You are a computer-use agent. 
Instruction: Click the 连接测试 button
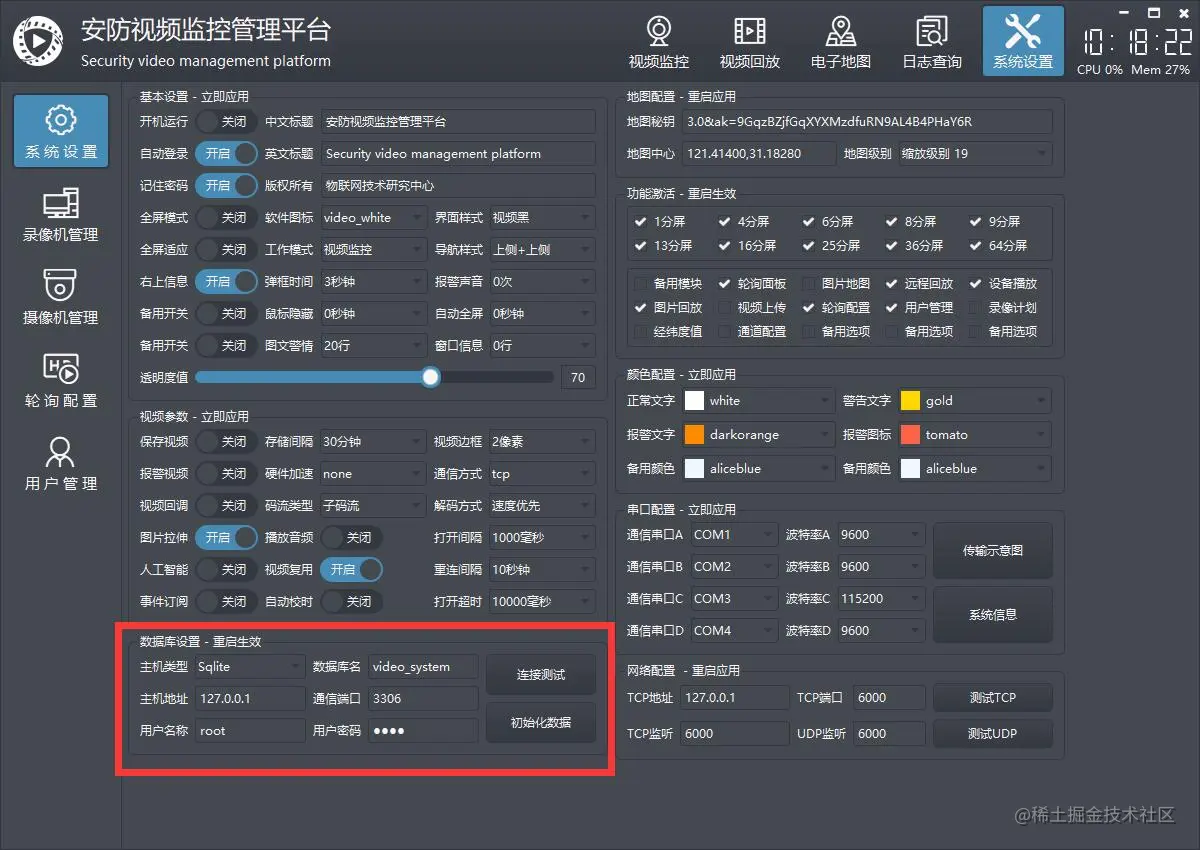point(540,674)
